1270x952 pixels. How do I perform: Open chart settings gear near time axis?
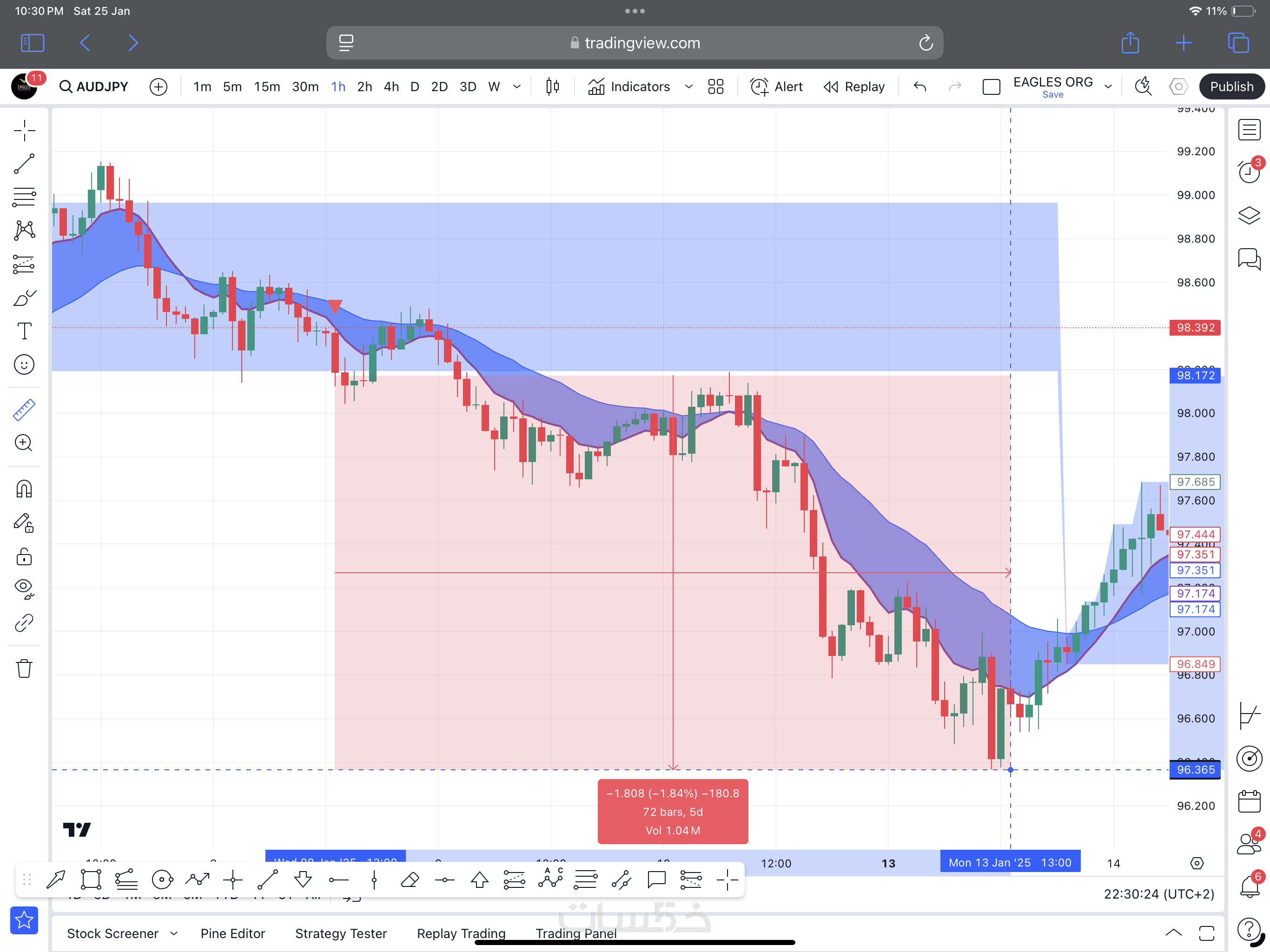point(1197,863)
